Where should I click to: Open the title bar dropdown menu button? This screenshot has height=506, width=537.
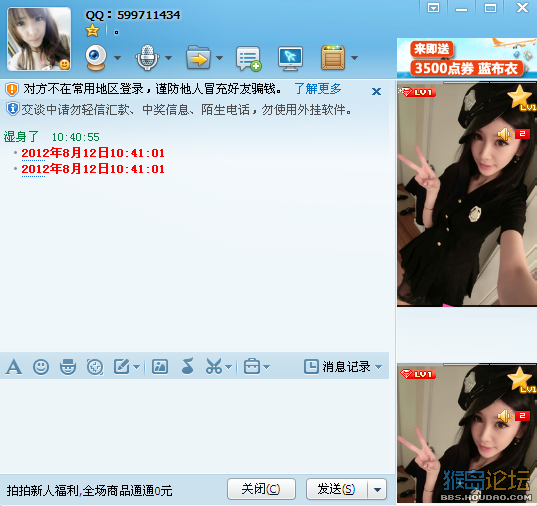(x=434, y=8)
